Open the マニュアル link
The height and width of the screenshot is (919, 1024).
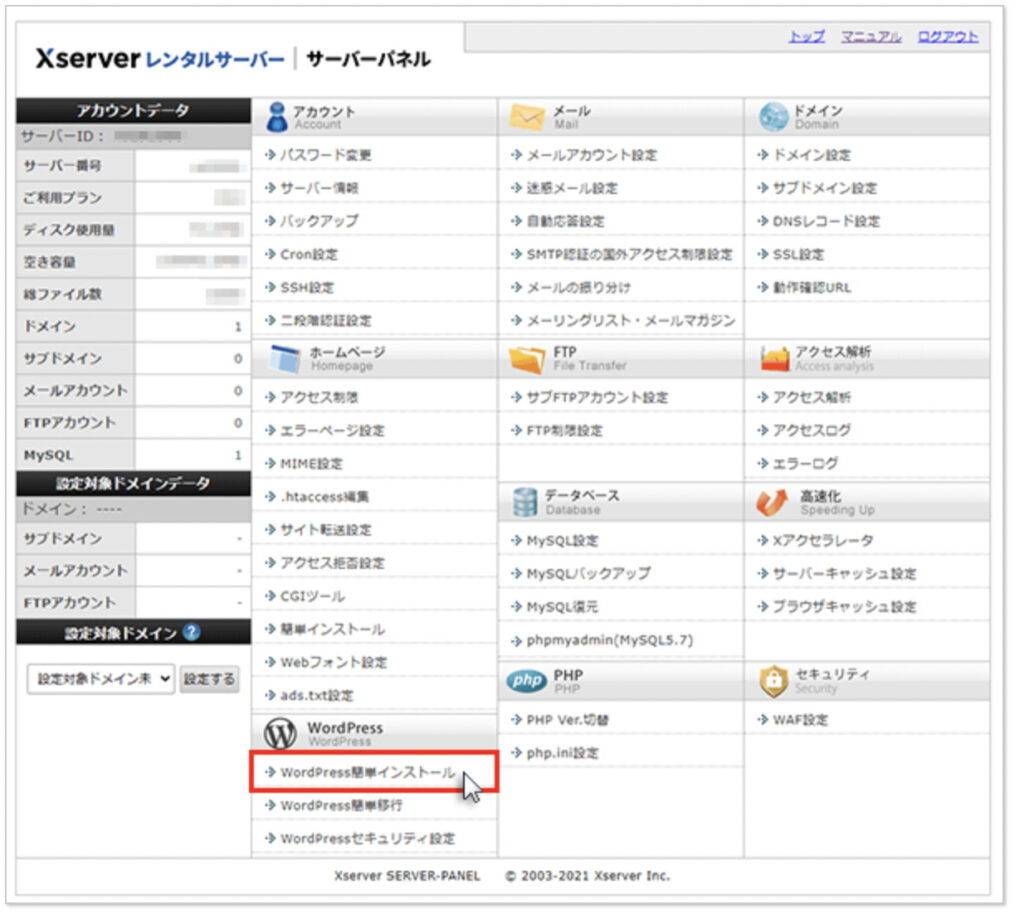(871, 37)
